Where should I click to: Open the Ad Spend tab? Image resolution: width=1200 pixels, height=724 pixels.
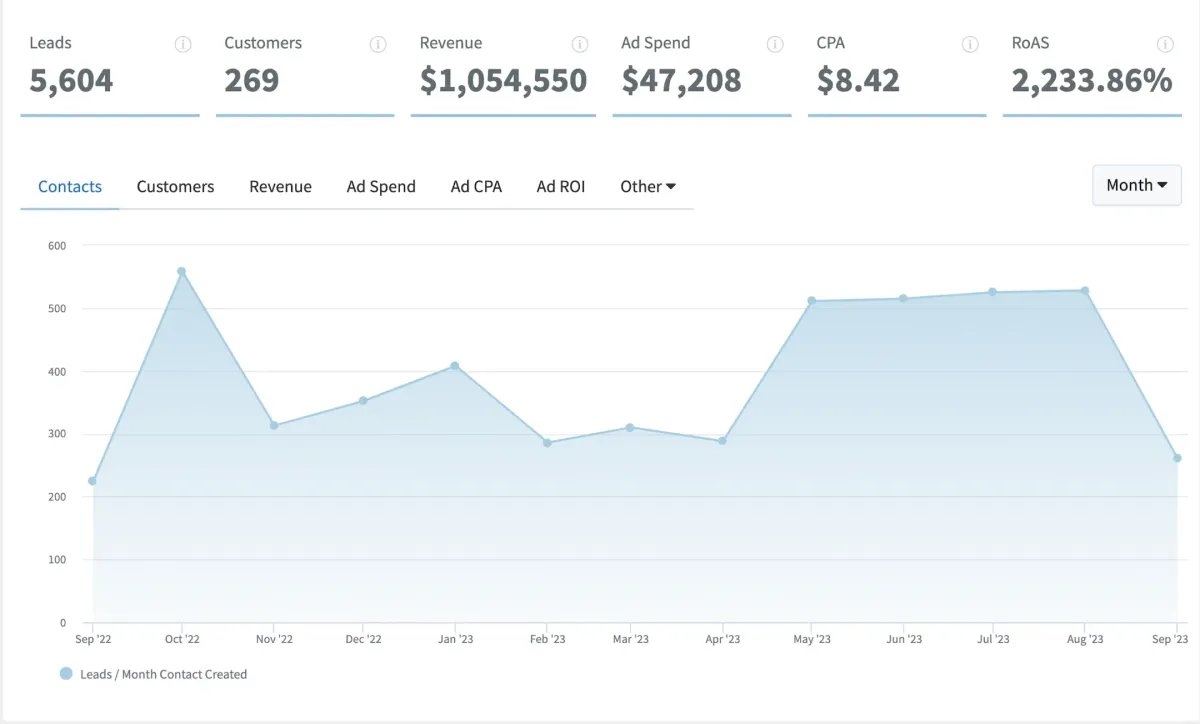pos(381,186)
